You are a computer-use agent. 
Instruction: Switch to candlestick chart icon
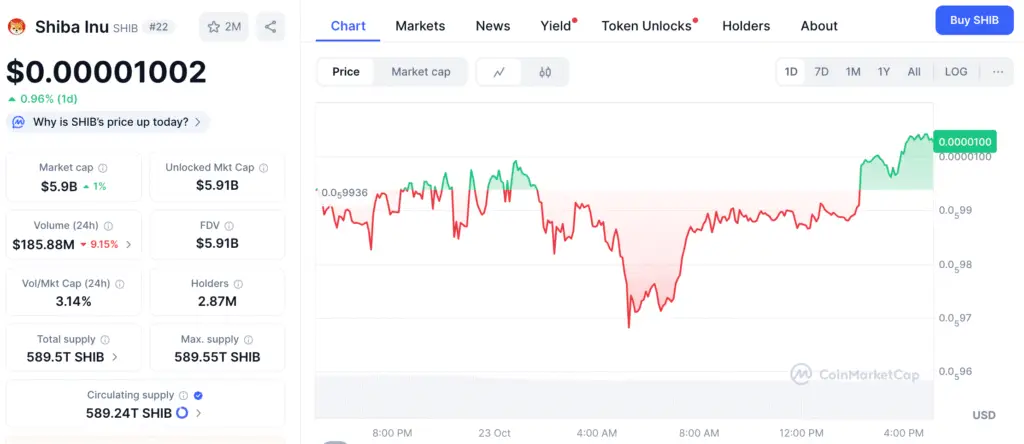(x=545, y=72)
